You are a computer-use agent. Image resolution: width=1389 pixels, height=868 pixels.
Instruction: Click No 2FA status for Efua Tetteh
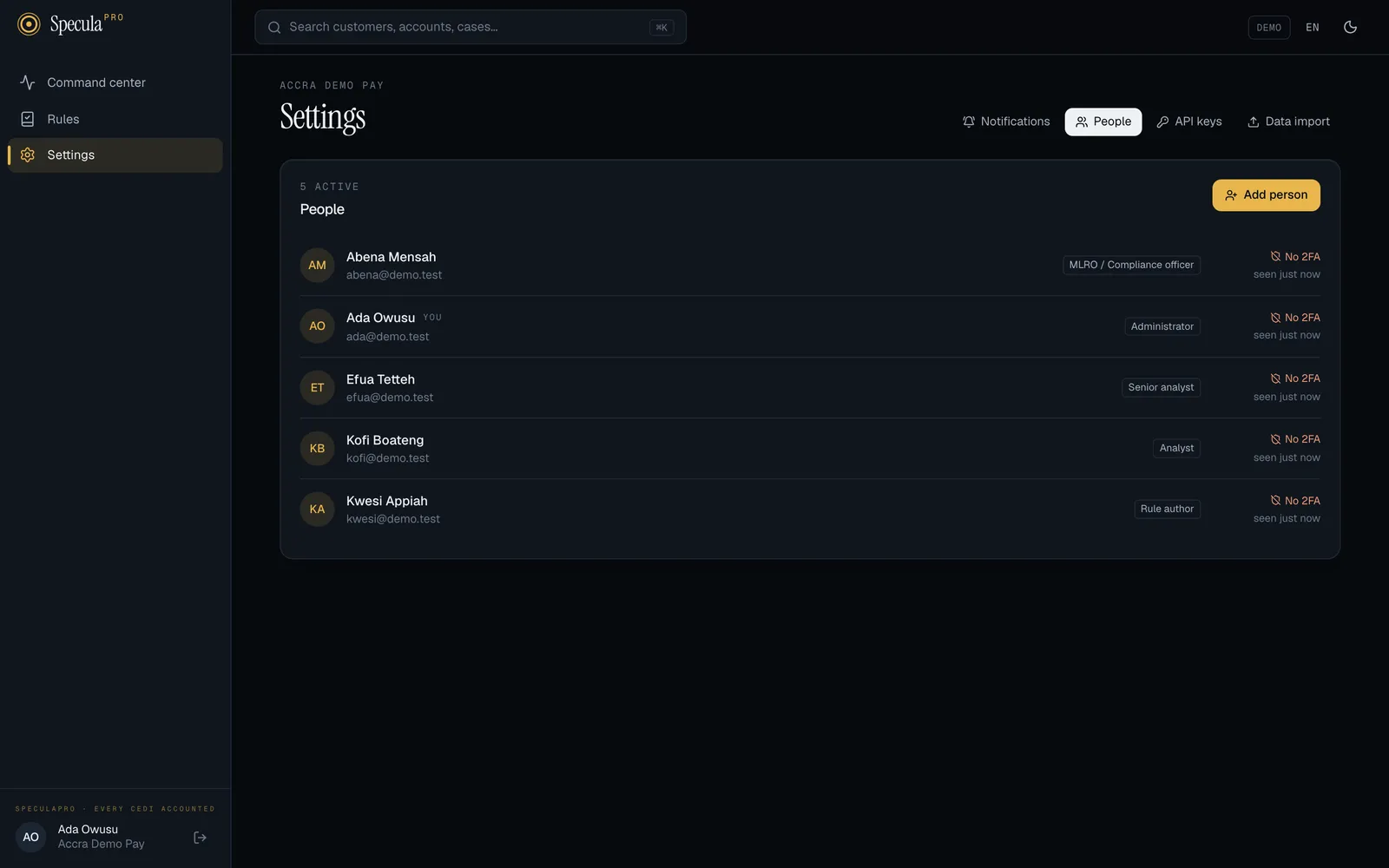(1295, 378)
